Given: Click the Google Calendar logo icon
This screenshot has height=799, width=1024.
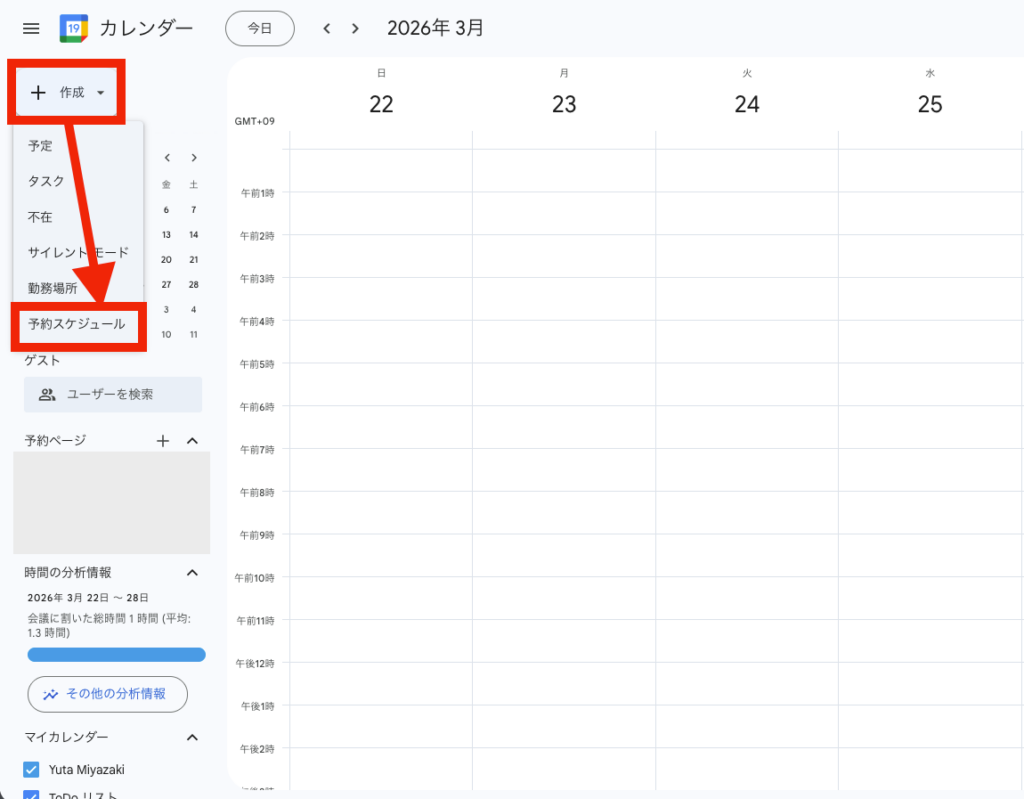Looking at the screenshot, I should [73, 29].
